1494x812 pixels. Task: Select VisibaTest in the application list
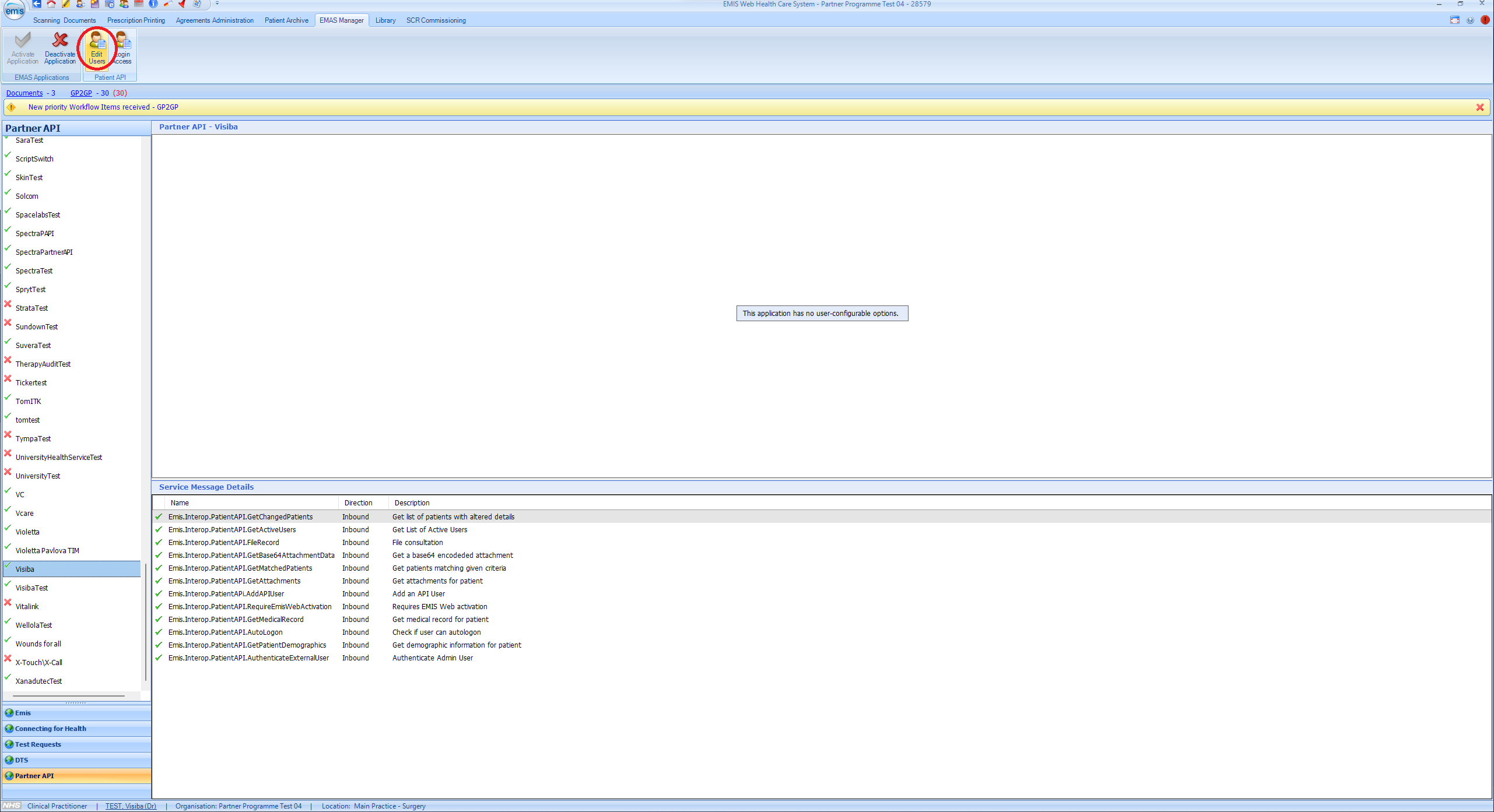(72, 588)
